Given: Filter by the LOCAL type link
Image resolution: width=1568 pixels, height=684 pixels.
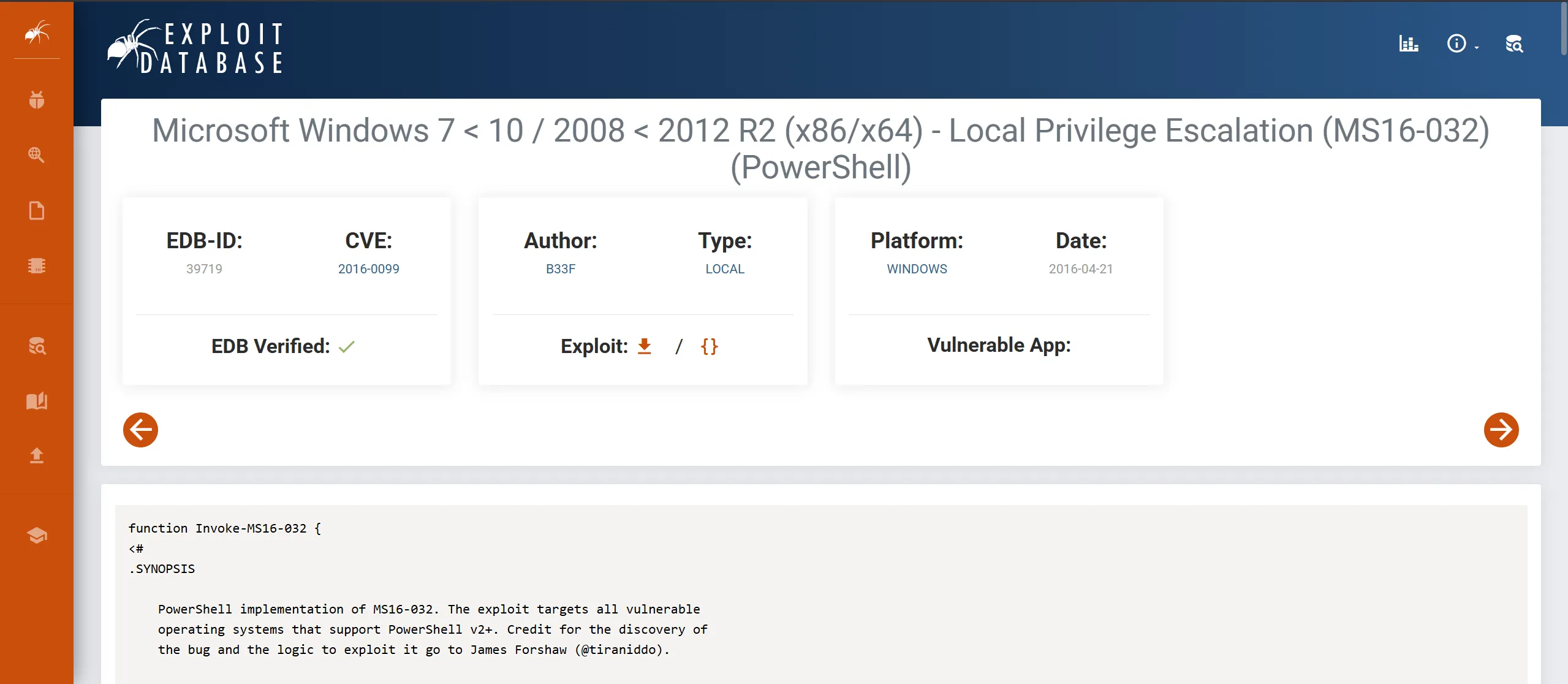Looking at the screenshot, I should coord(724,269).
